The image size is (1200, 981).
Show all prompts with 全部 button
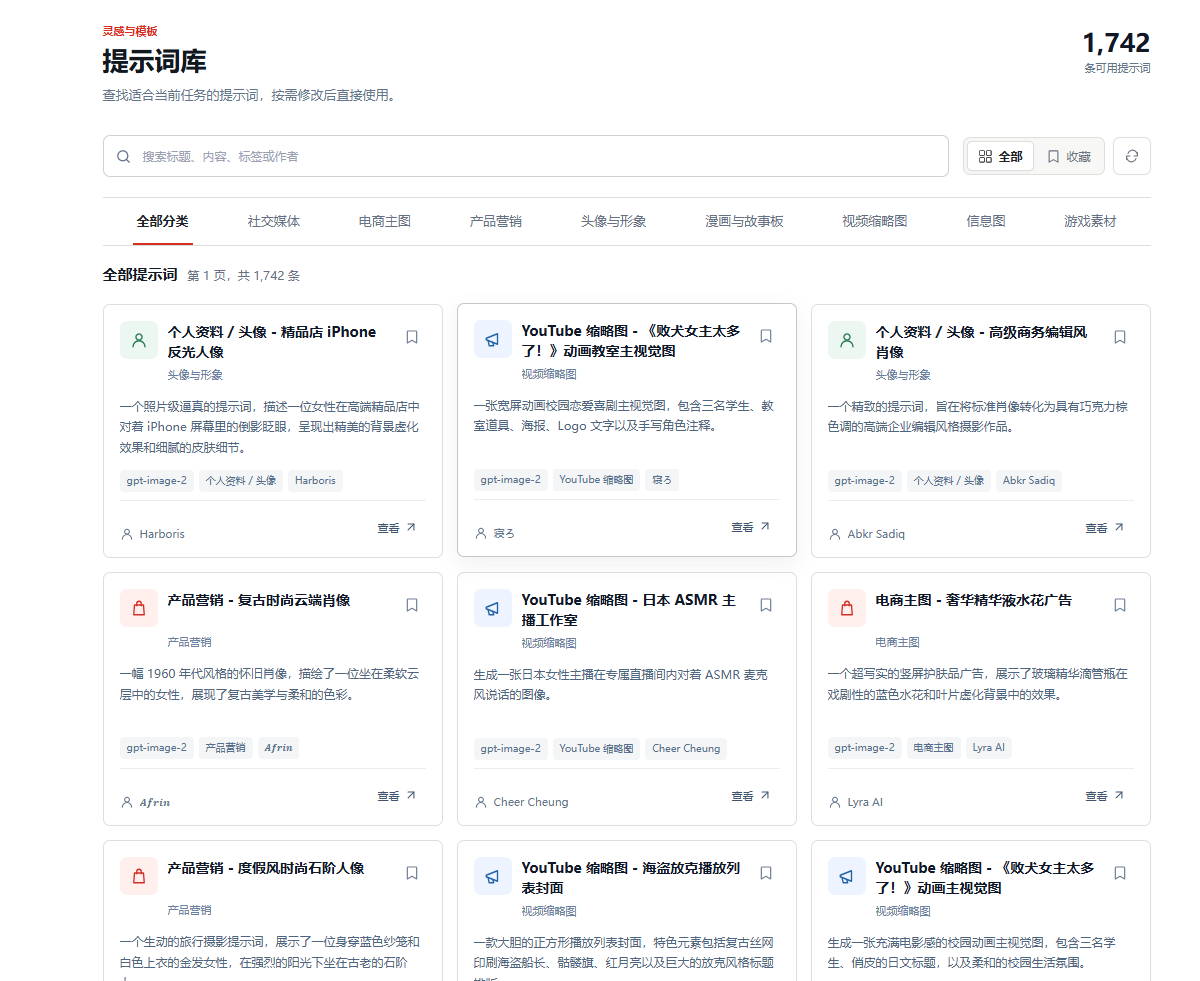pos(1000,156)
